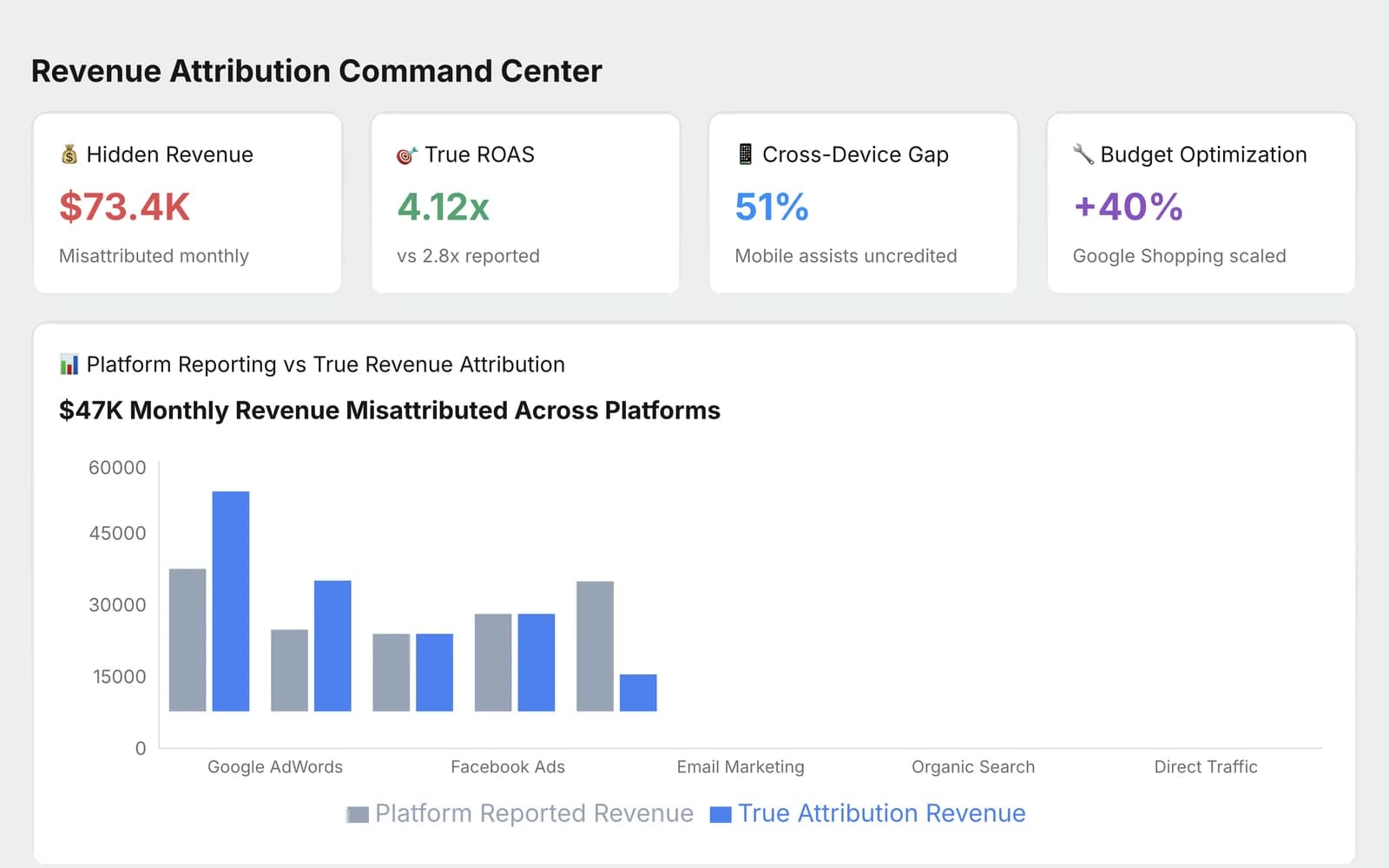Click the Email Marketing axis label
This screenshot has width=1389, height=868.
[741, 767]
